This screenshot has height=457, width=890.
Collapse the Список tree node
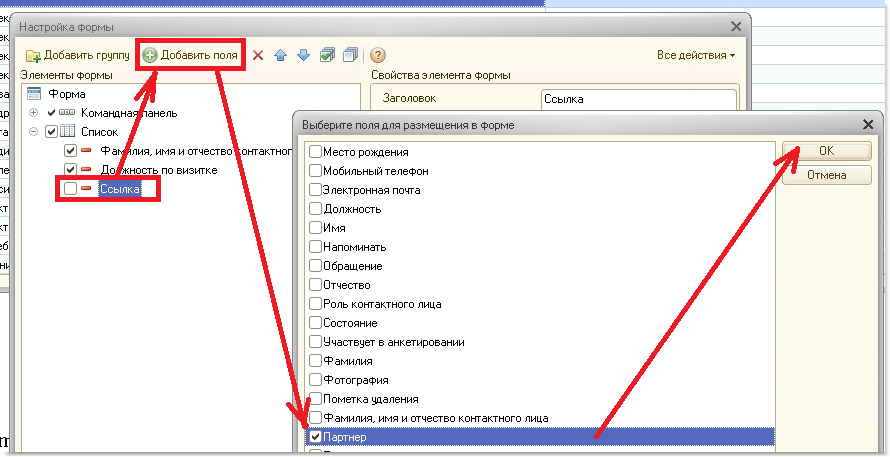tap(33, 132)
